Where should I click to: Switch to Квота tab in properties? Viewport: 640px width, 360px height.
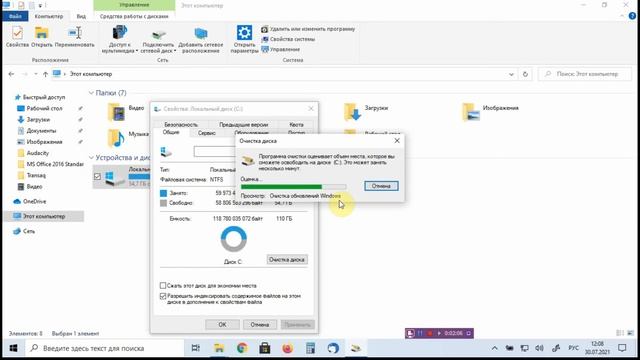[296, 124]
